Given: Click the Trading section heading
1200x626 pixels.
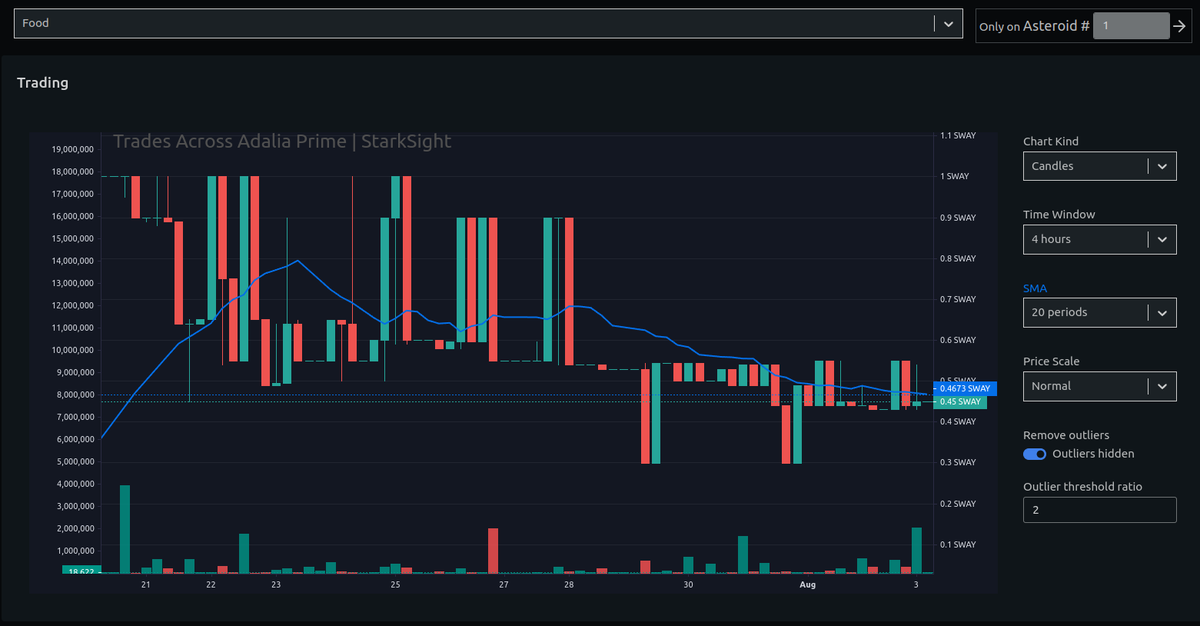Looking at the screenshot, I should (43, 83).
